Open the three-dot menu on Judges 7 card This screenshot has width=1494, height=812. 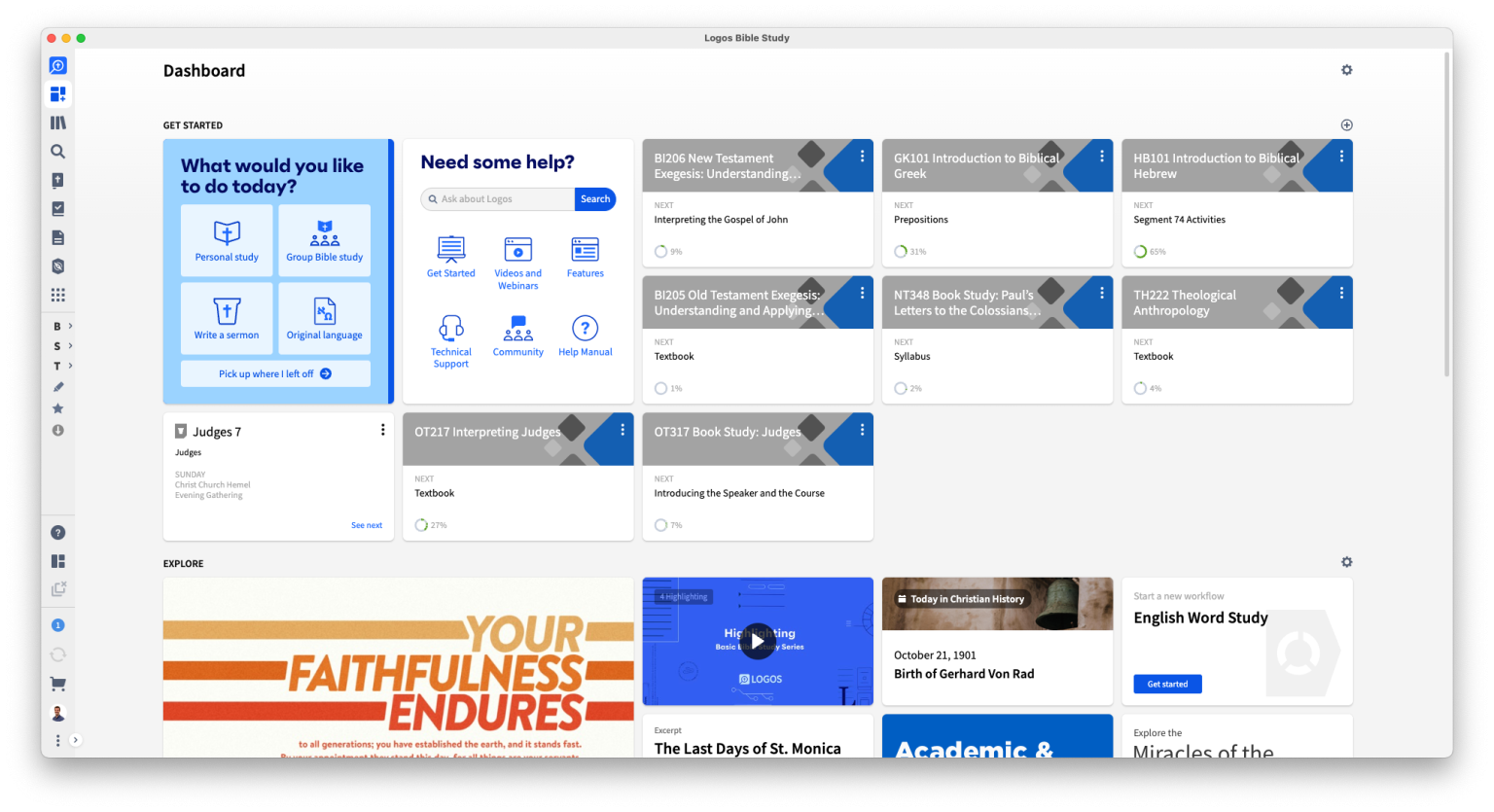(382, 429)
